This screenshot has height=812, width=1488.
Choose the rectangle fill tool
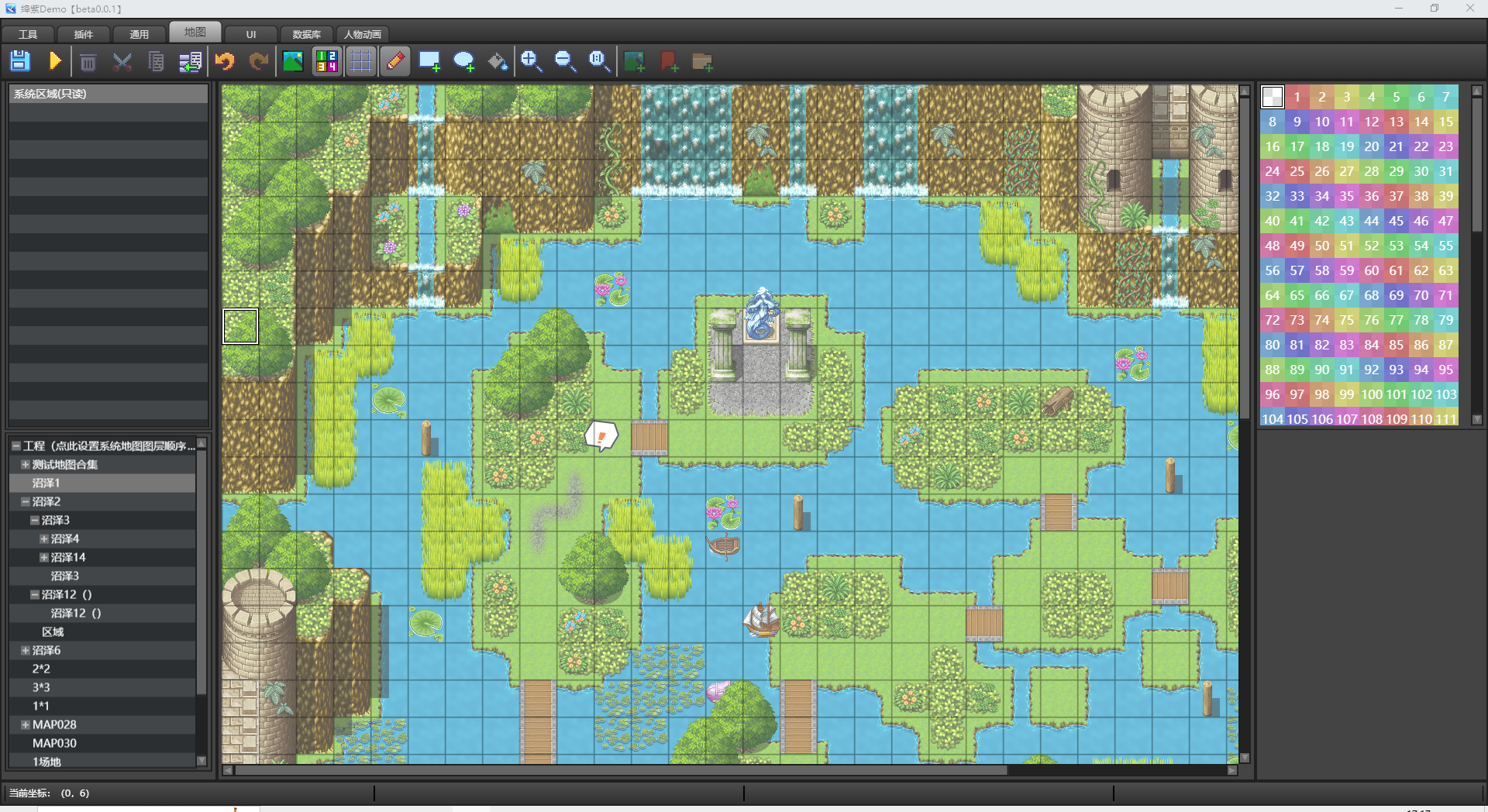429,61
